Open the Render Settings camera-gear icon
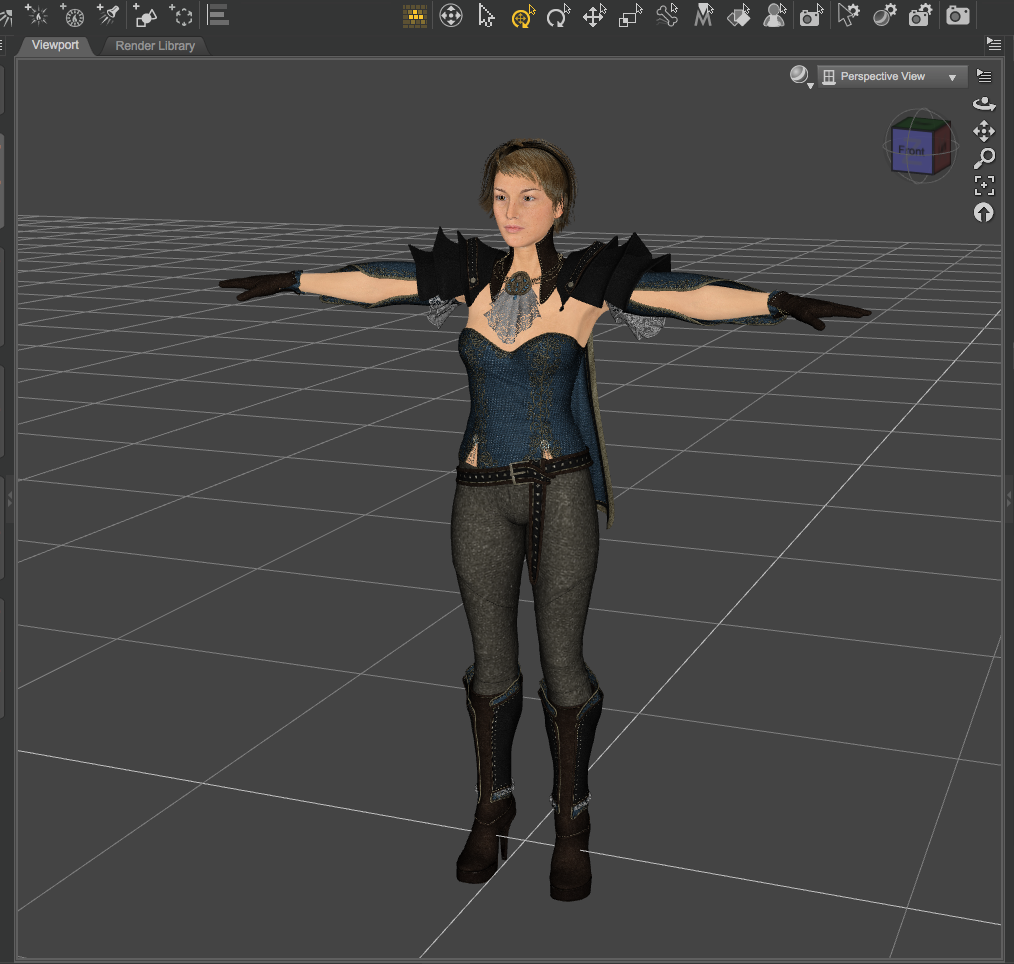The image size is (1014, 964). [x=920, y=16]
